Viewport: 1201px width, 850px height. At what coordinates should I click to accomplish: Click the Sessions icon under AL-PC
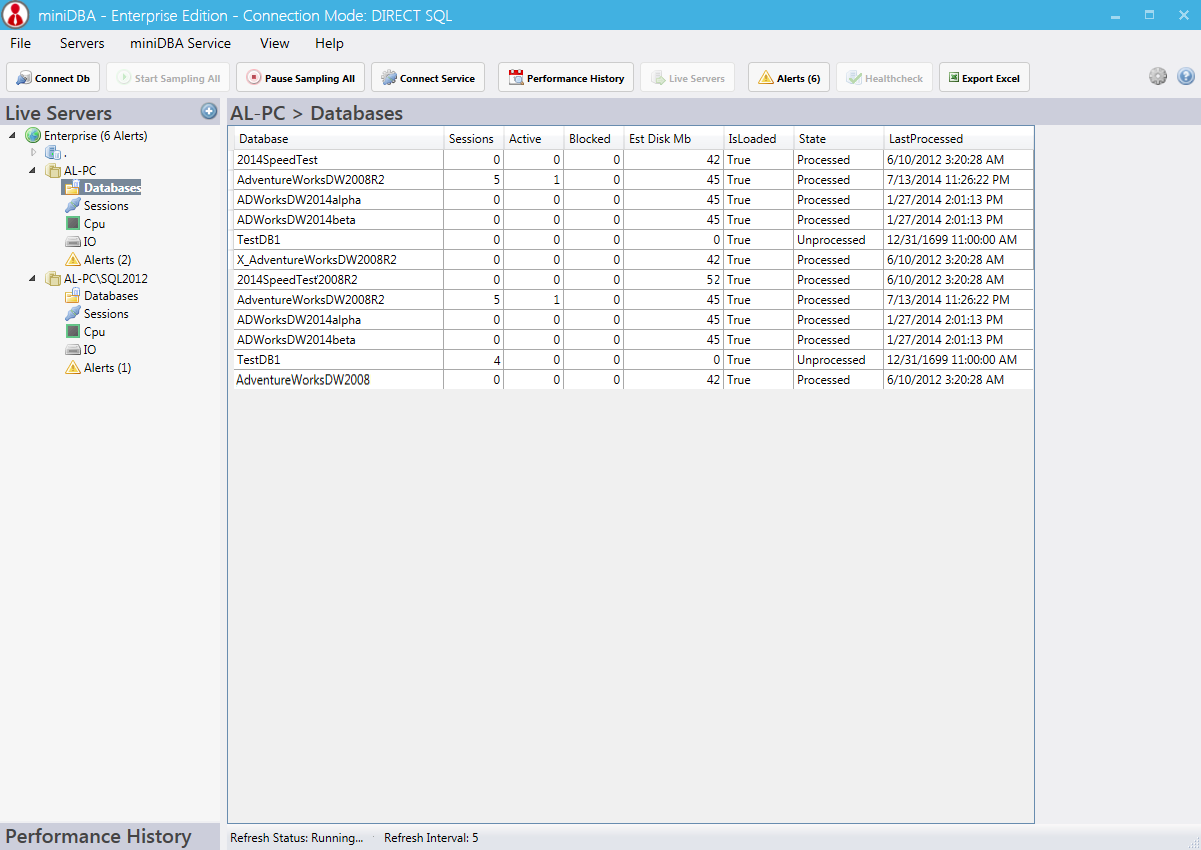coord(72,206)
